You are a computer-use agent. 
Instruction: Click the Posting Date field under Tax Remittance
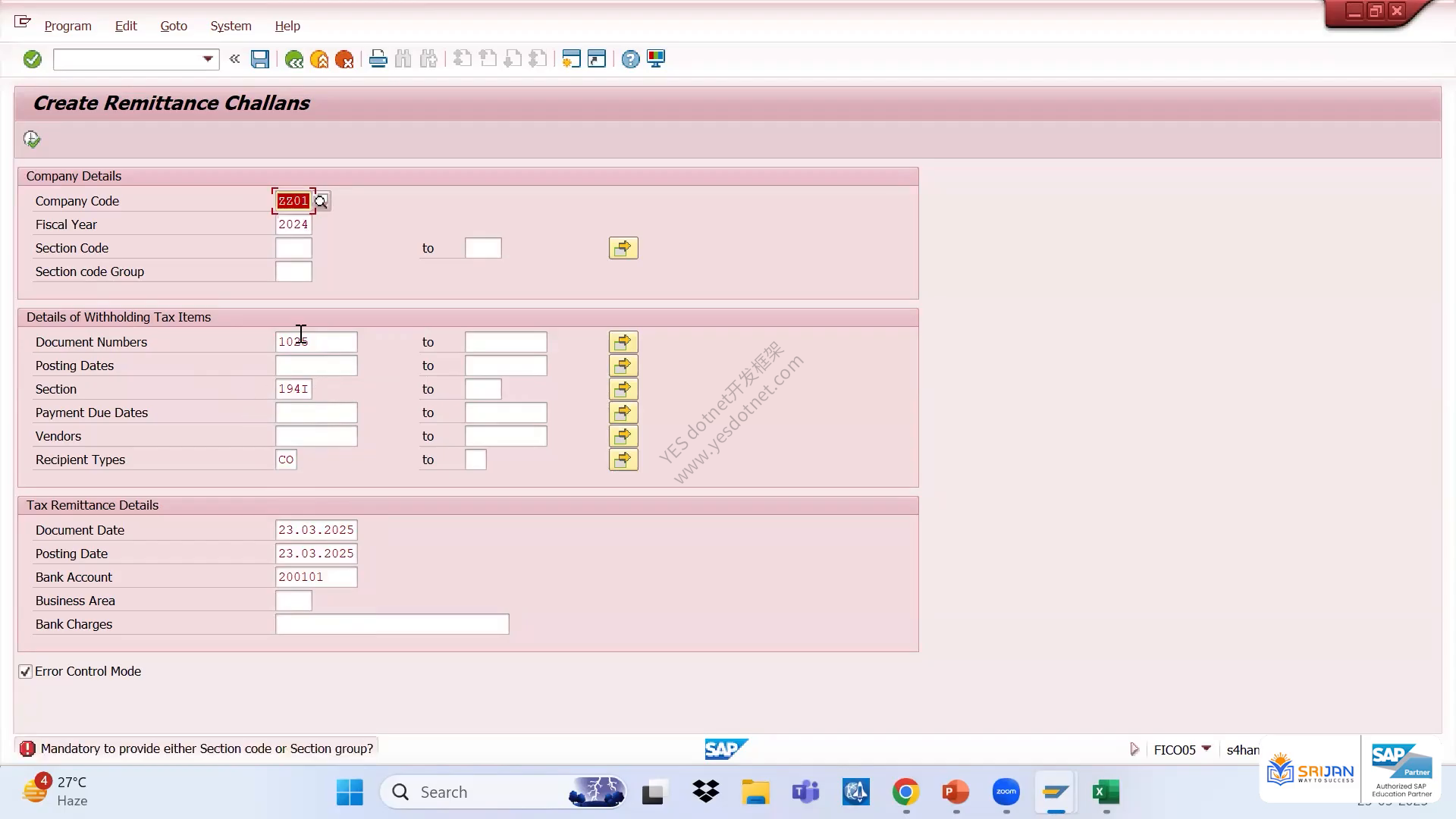(316, 554)
